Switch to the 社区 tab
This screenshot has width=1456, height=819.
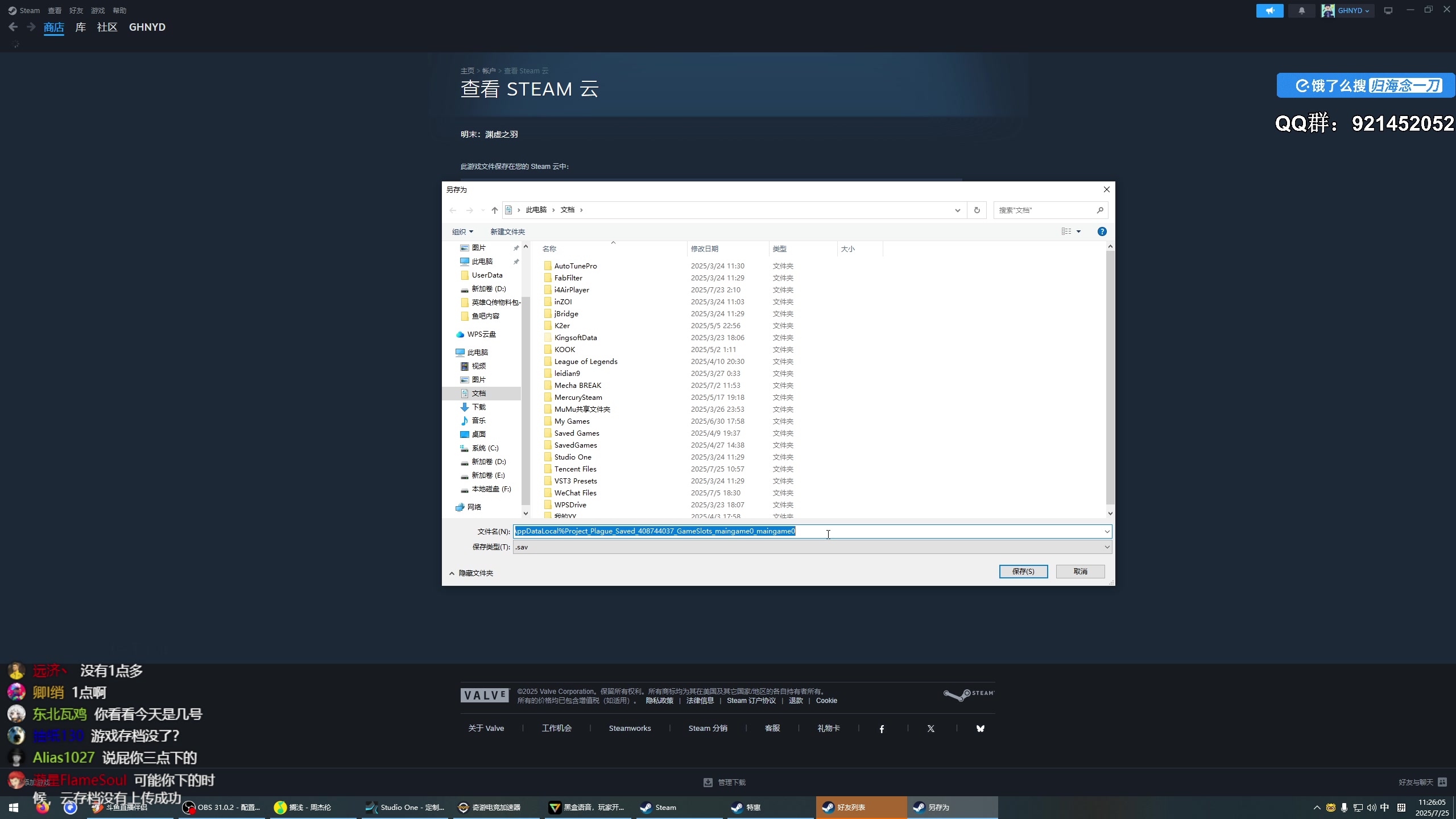click(107, 27)
